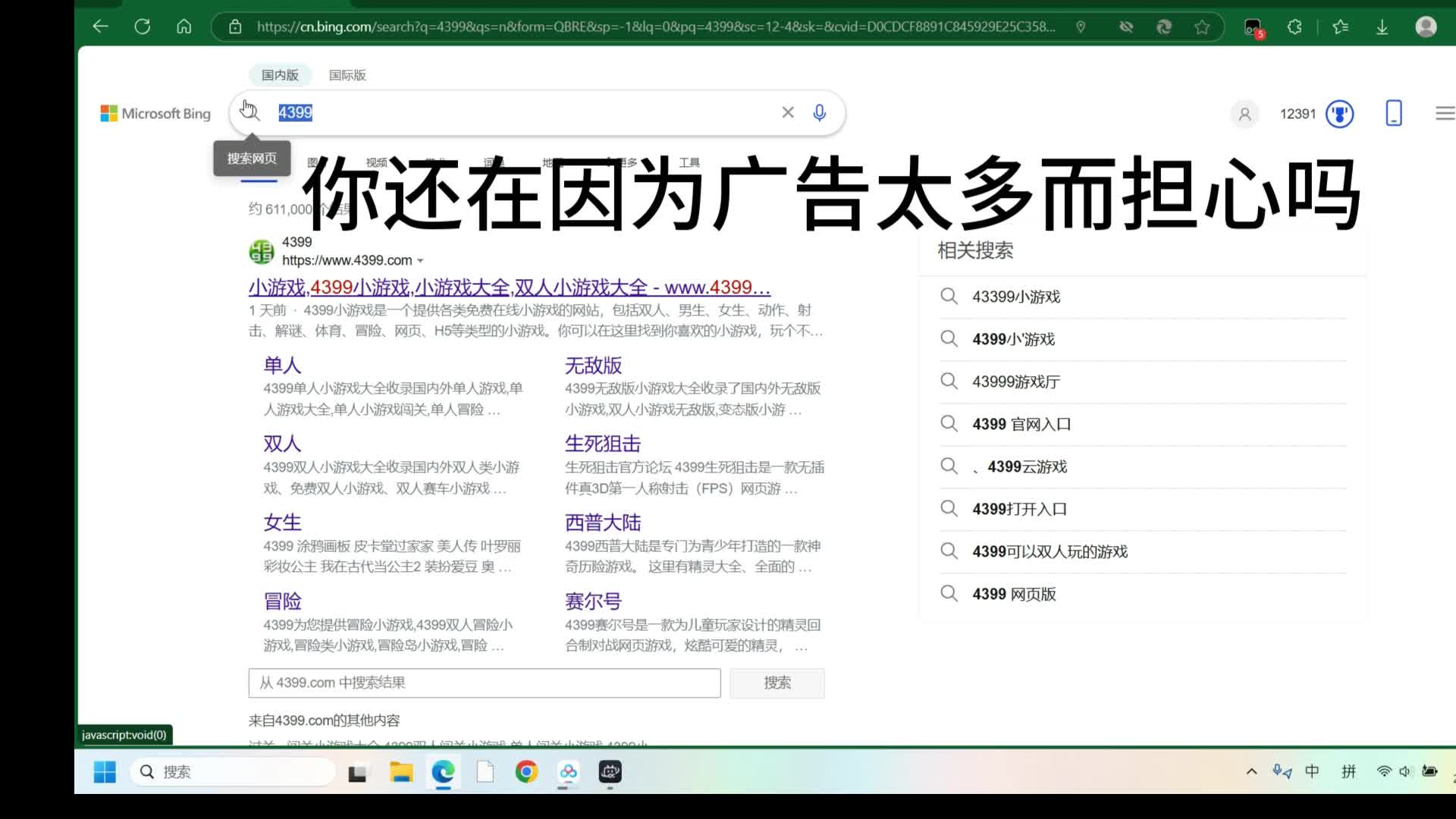Go back to the previous page
Viewport: 1456px width, 819px height.
point(100,27)
